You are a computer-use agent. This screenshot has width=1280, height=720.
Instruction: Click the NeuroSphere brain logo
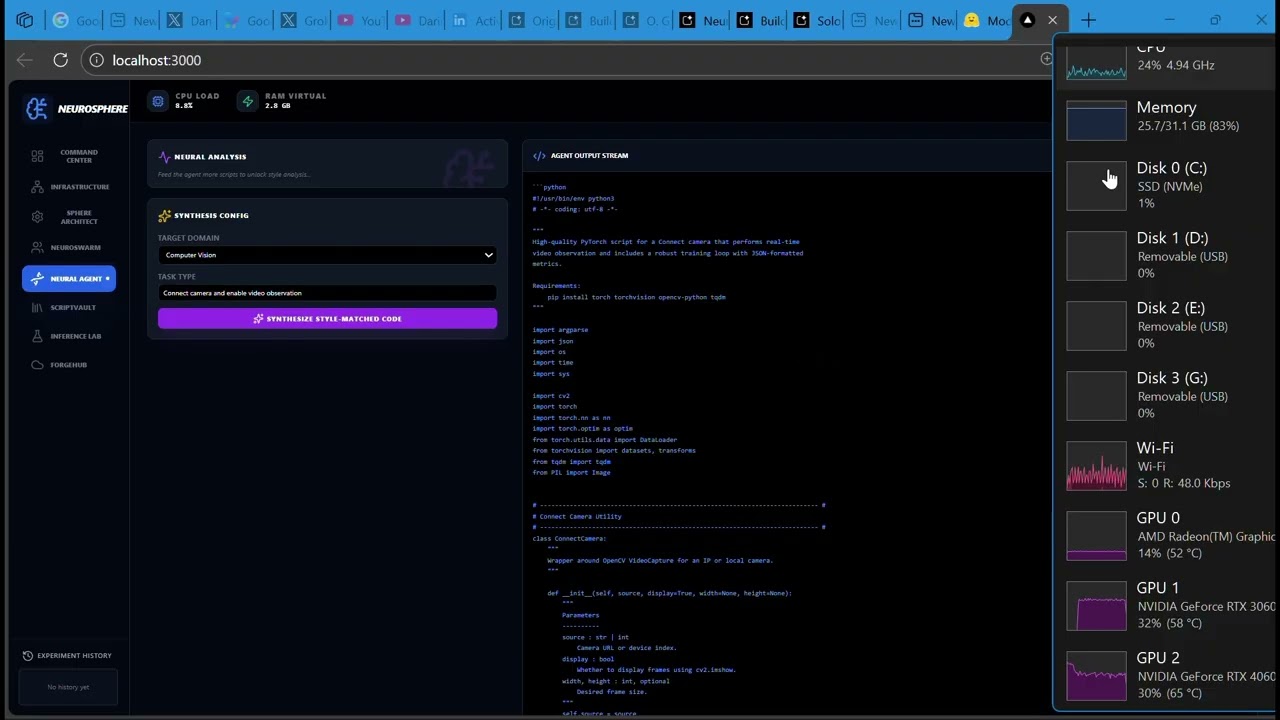37,108
